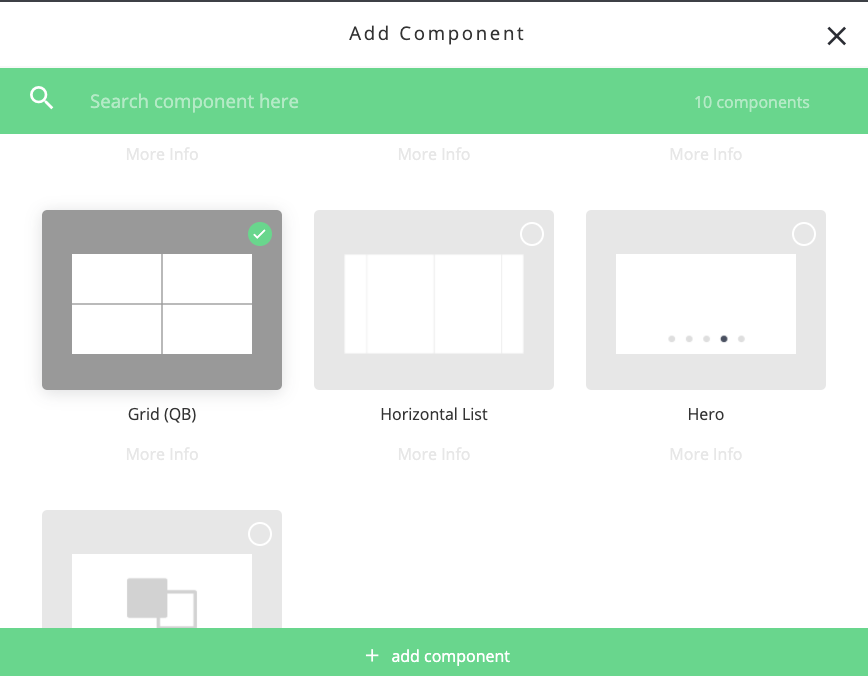868x676 pixels.
Task: Click the Add Component dialog title
Action: click(437, 34)
